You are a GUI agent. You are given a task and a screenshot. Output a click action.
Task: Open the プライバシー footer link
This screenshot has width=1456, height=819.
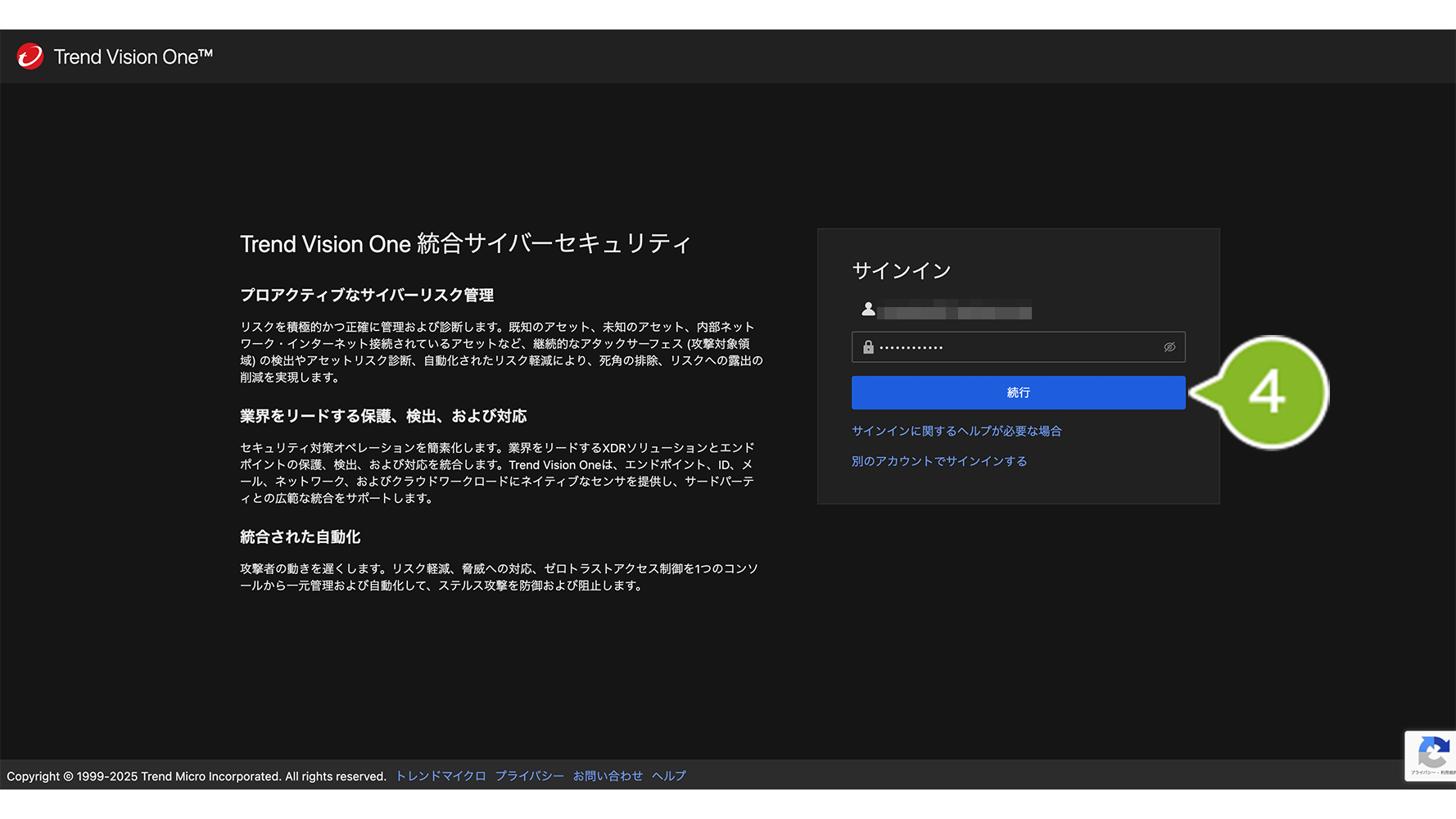point(529,776)
